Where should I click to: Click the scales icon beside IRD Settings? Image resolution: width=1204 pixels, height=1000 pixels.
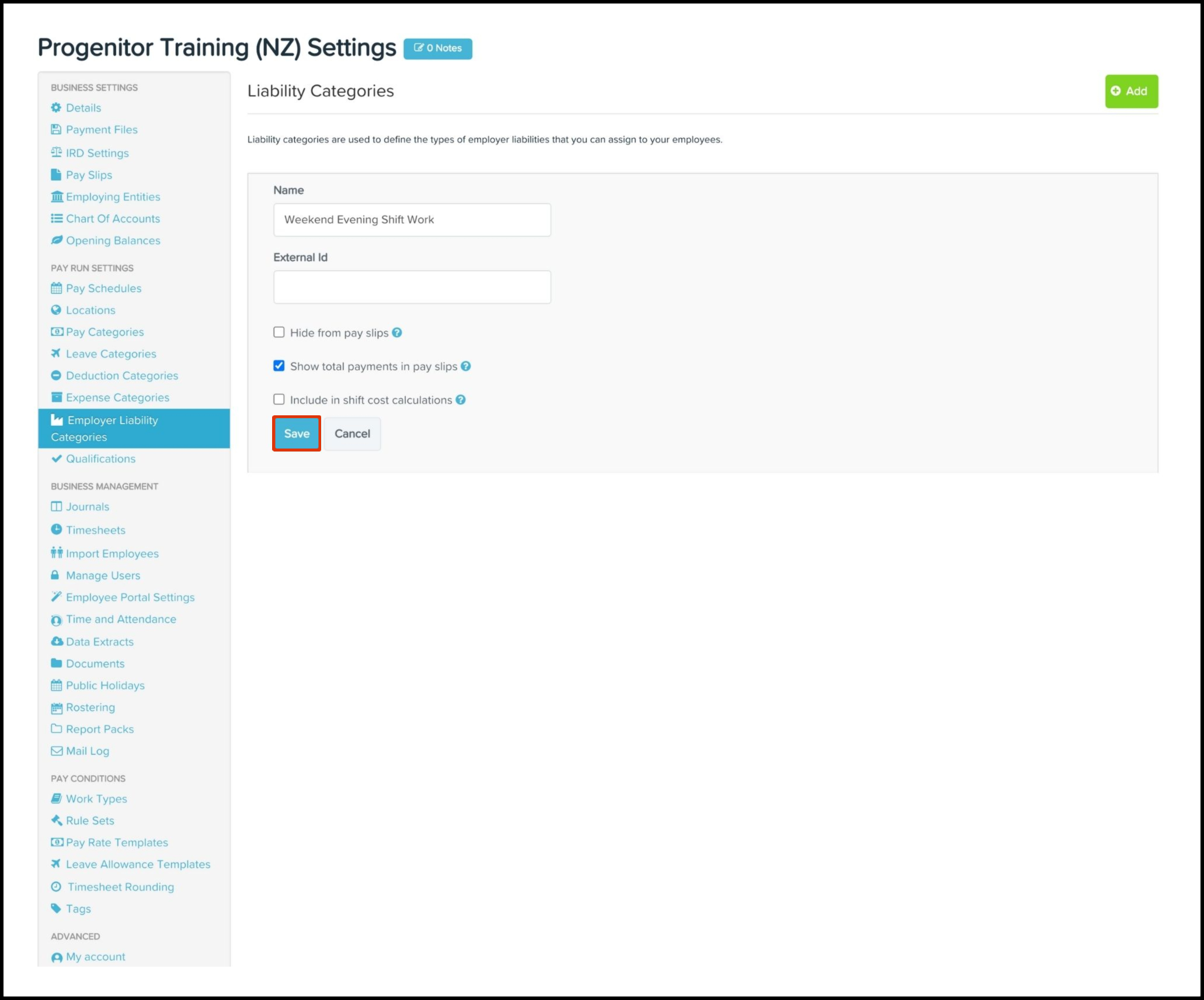56,152
